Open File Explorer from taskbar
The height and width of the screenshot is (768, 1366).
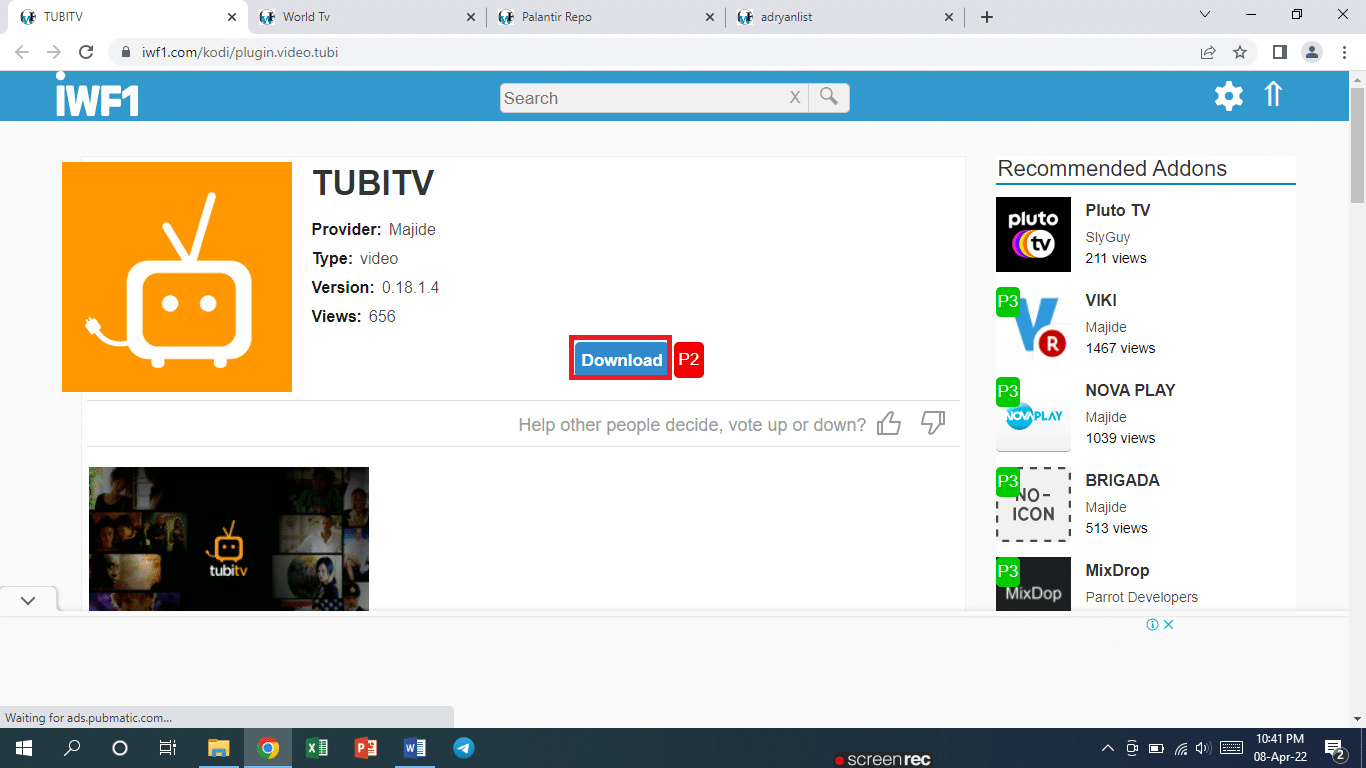pyautogui.click(x=218, y=748)
